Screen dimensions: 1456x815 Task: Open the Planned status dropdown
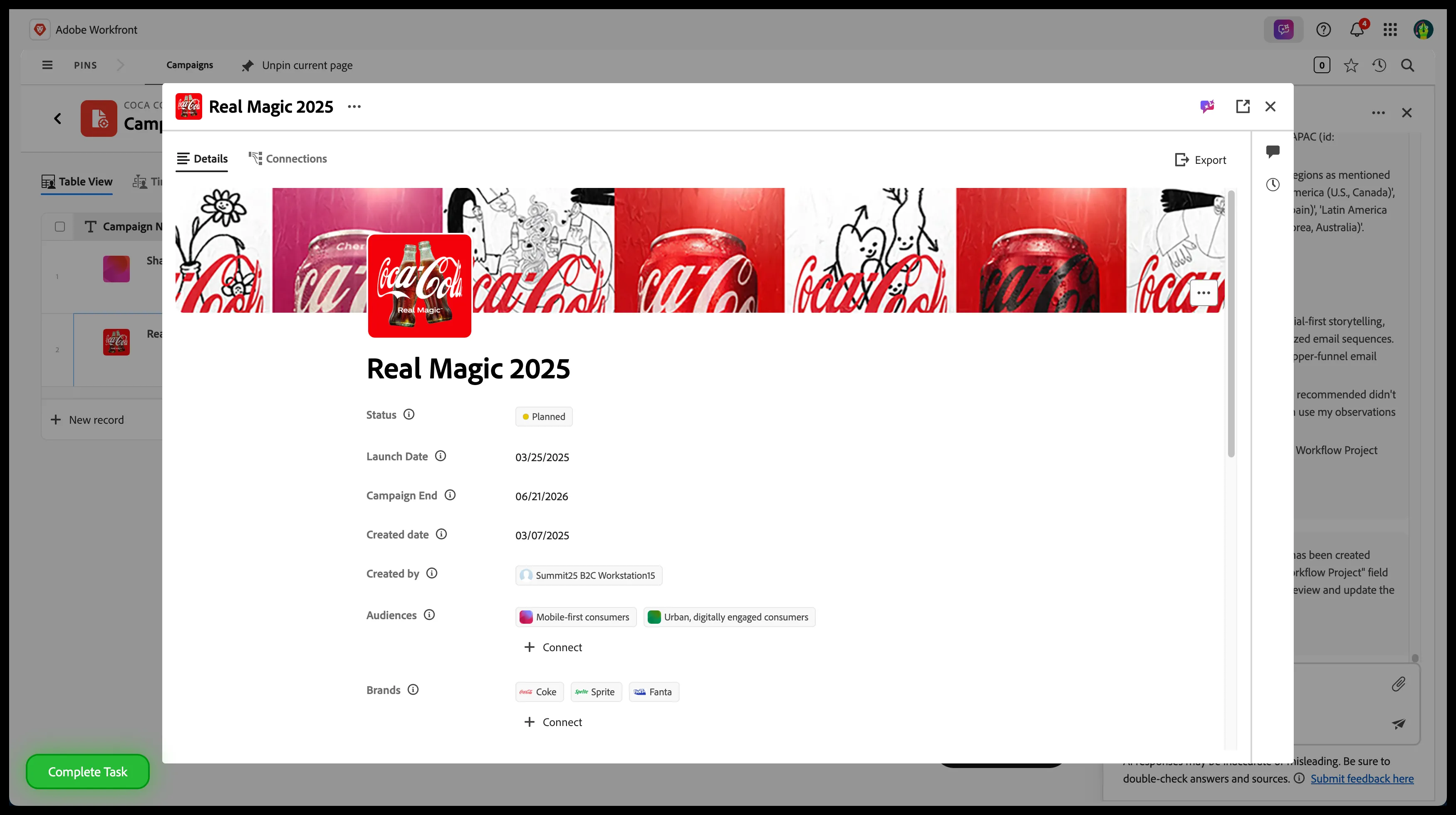coord(544,417)
